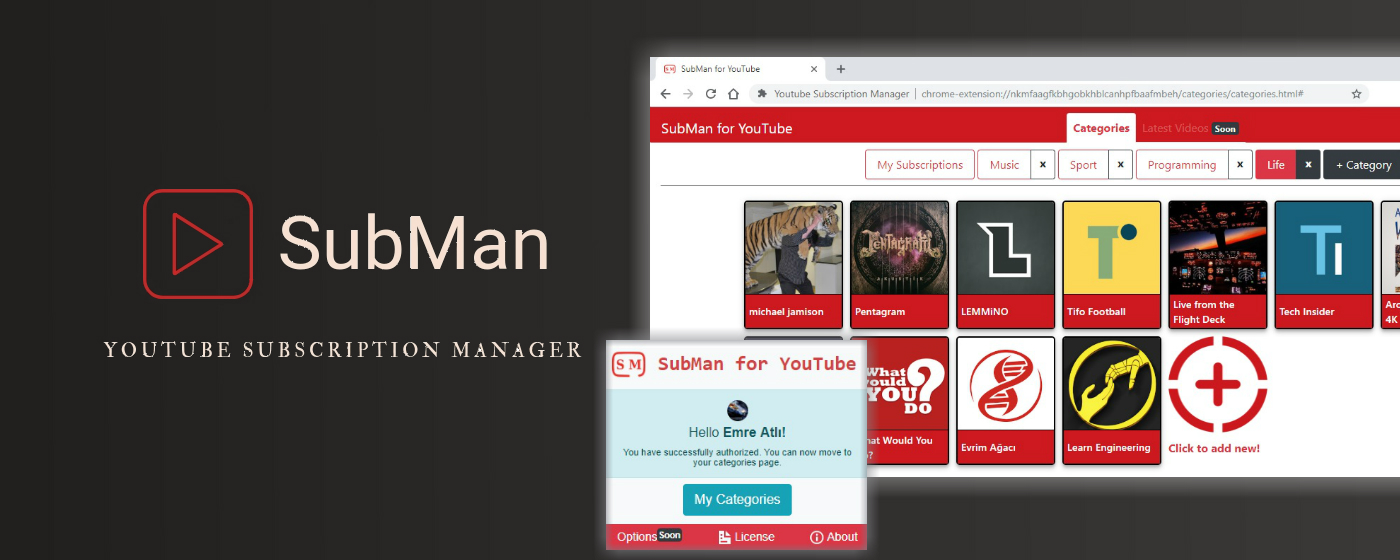The width and height of the screenshot is (1400, 560).
Task: Open the Tifo Football channel card
Action: (x=1112, y=264)
